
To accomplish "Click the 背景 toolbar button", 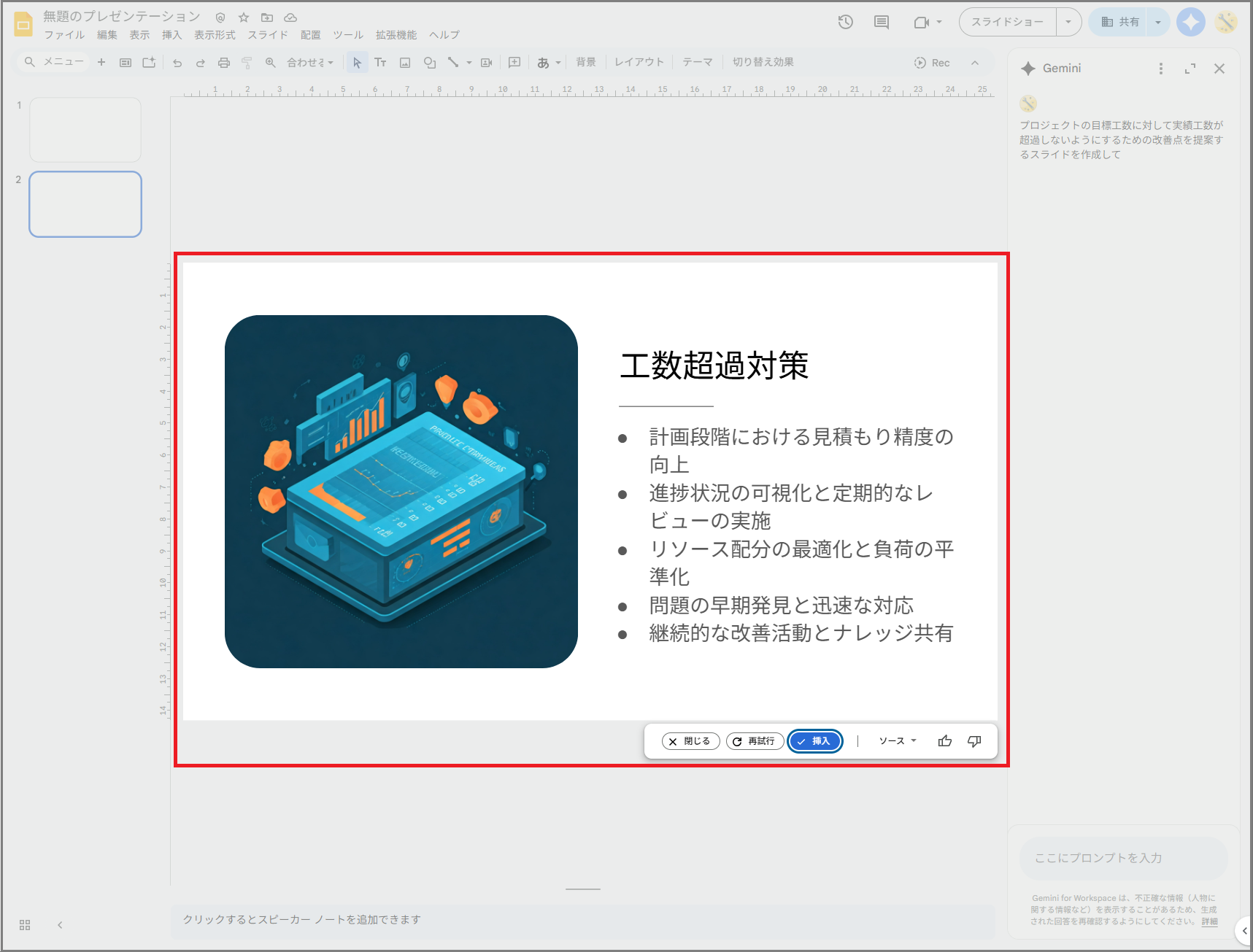I will coord(586,63).
